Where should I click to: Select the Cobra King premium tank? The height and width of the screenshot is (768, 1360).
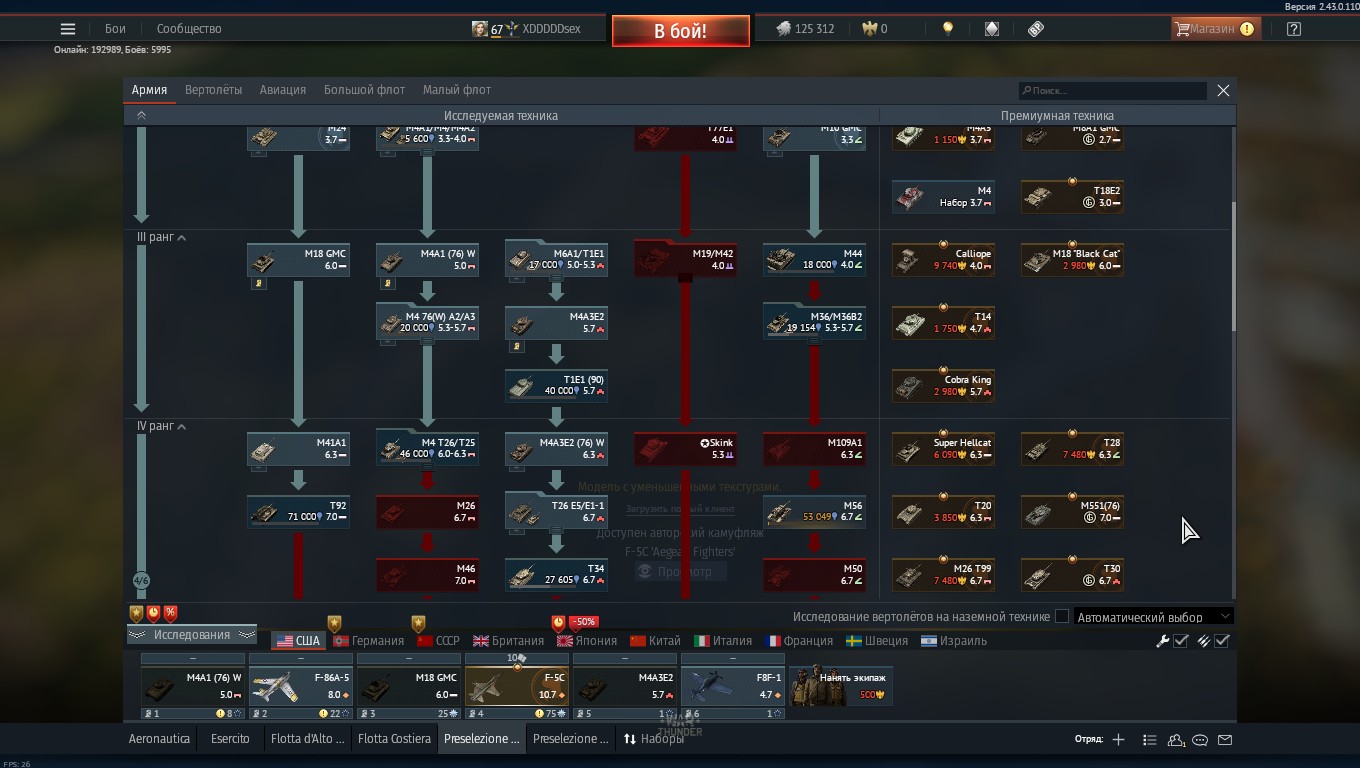[943, 386]
